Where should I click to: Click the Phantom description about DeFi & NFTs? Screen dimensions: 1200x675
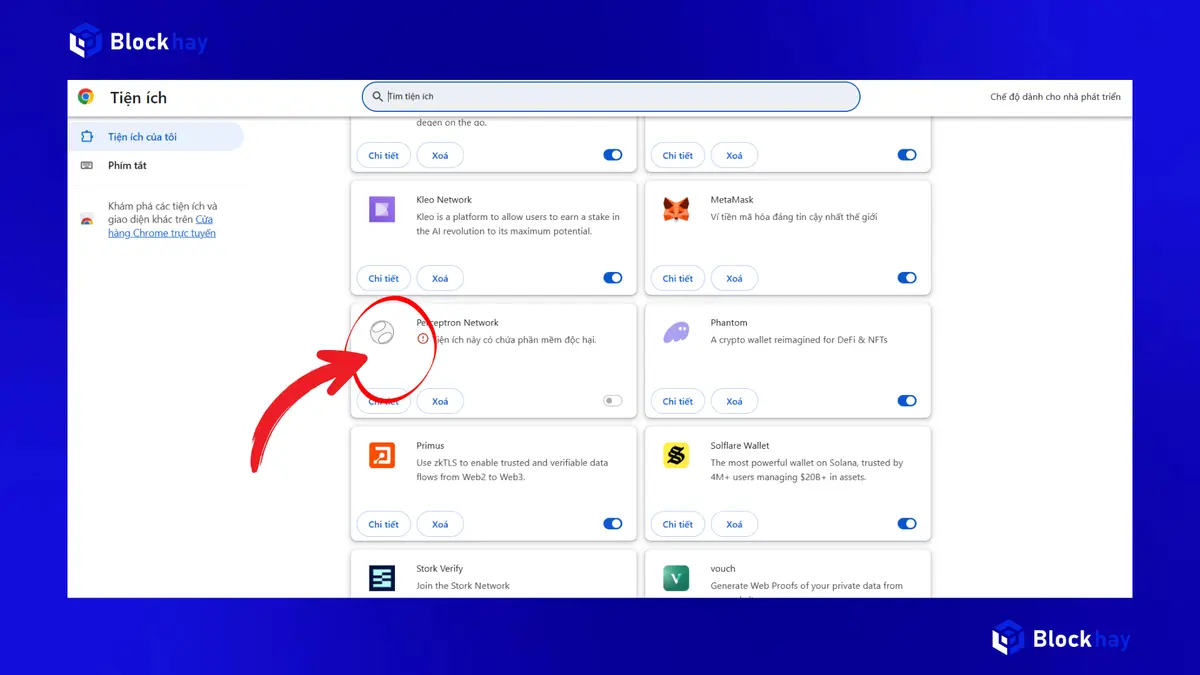[x=799, y=340]
